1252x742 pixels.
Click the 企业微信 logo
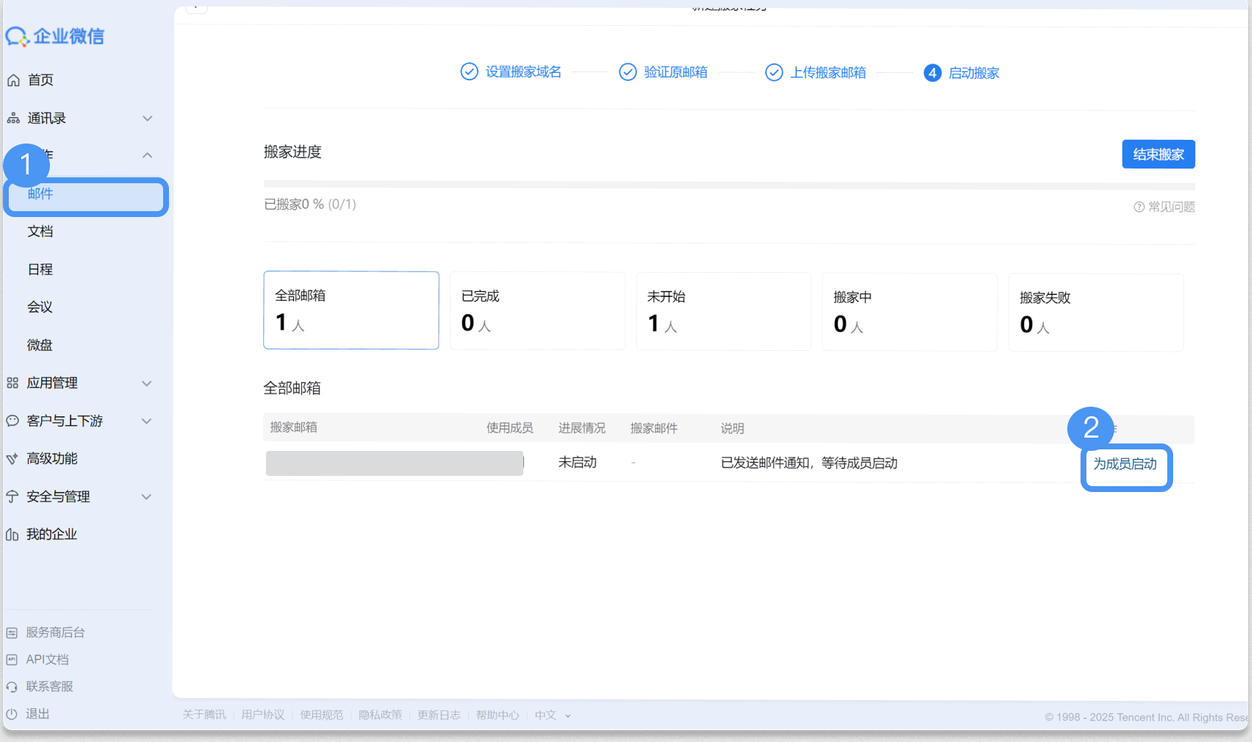[55, 37]
